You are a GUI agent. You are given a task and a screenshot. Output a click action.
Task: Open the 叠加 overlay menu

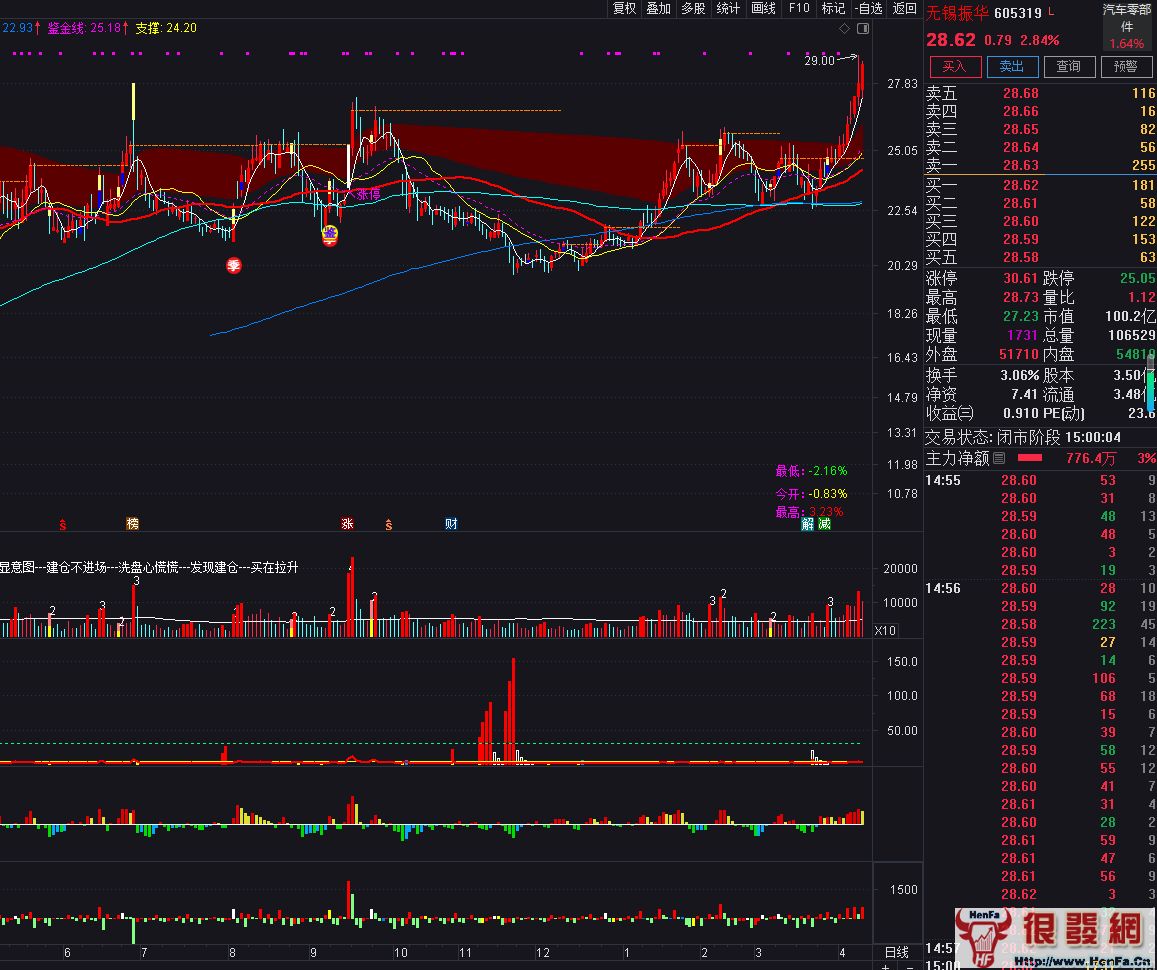coord(658,8)
